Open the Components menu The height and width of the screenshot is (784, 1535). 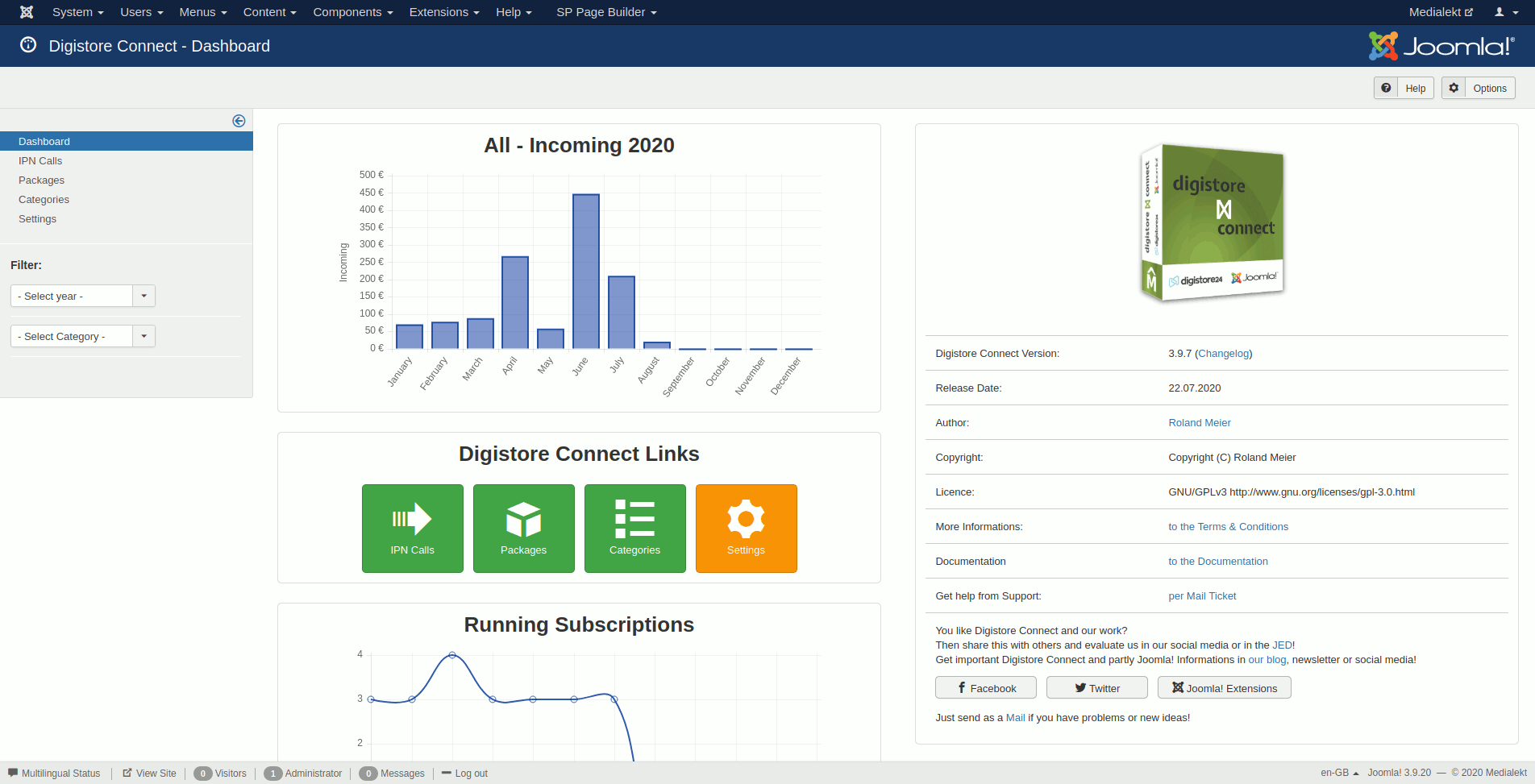(353, 12)
